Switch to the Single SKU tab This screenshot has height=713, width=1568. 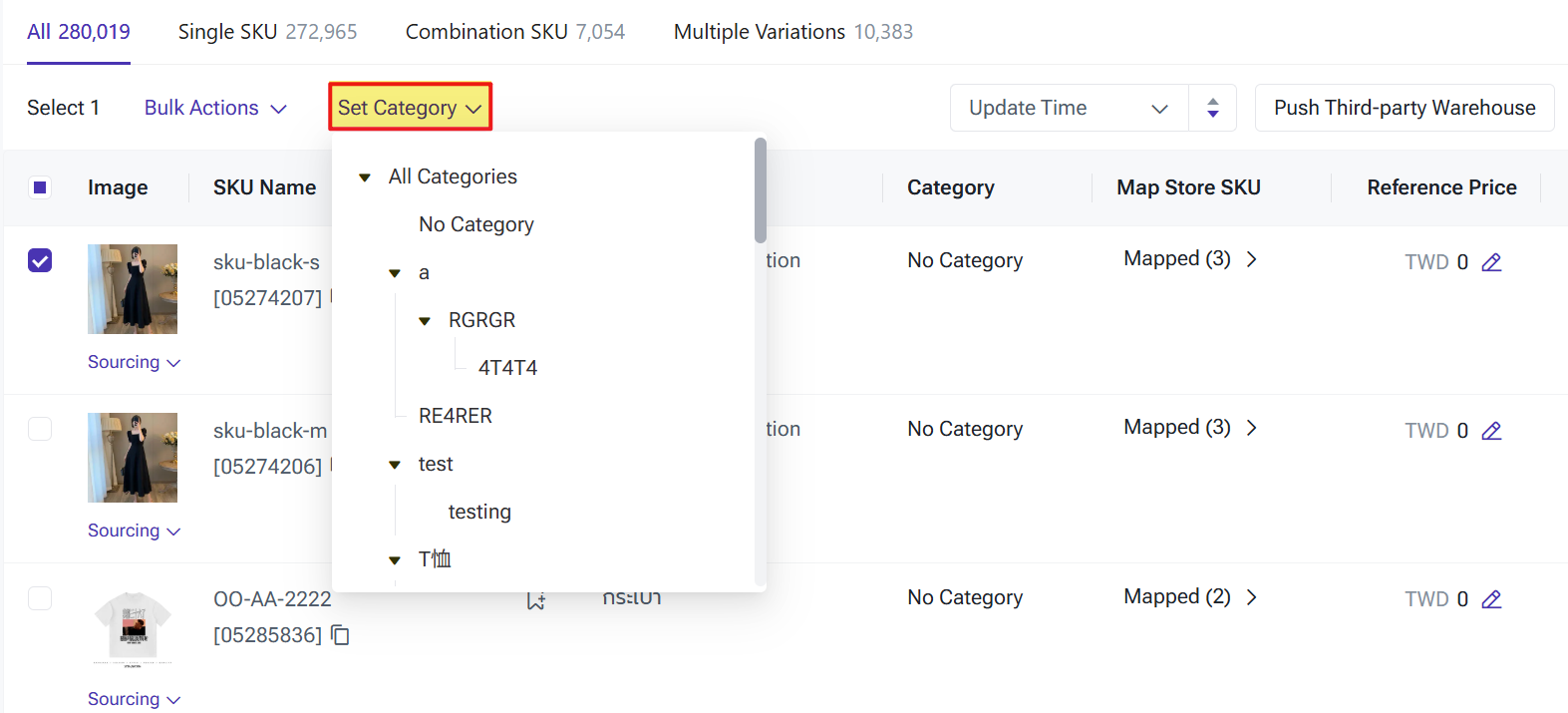click(x=267, y=32)
